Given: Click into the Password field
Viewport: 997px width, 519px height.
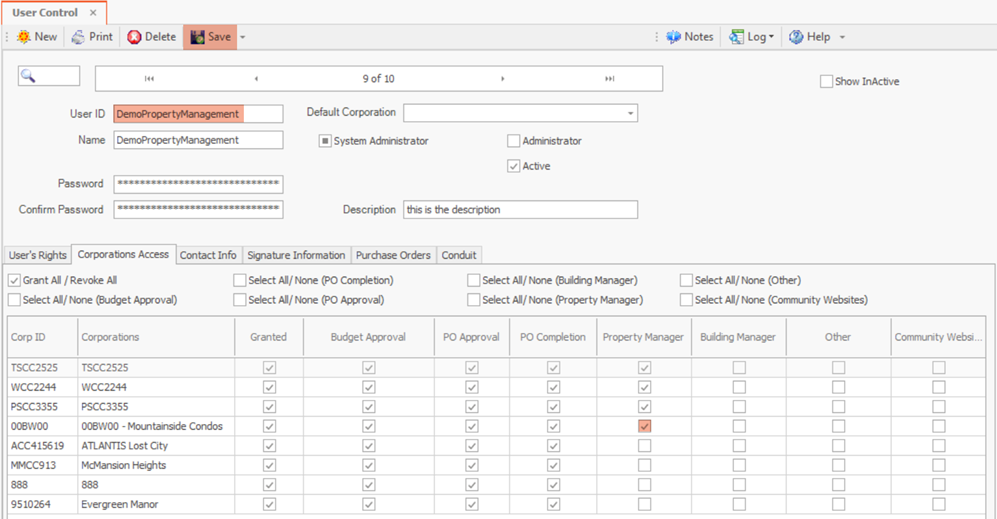Looking at the screenshot, I should (x=198, y=184).
